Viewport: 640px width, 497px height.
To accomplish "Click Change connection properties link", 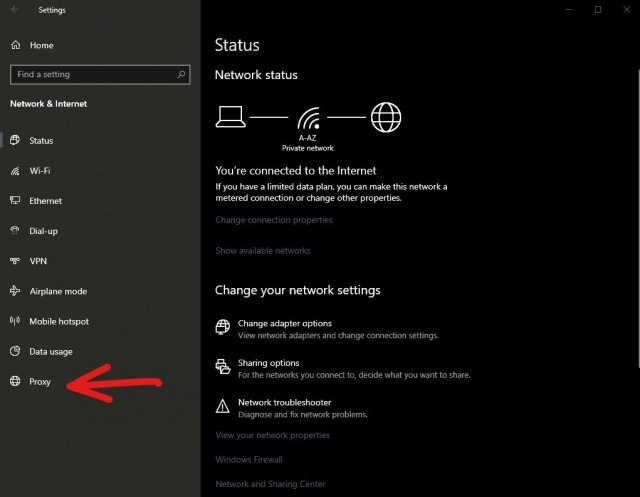I will (274, 220).
